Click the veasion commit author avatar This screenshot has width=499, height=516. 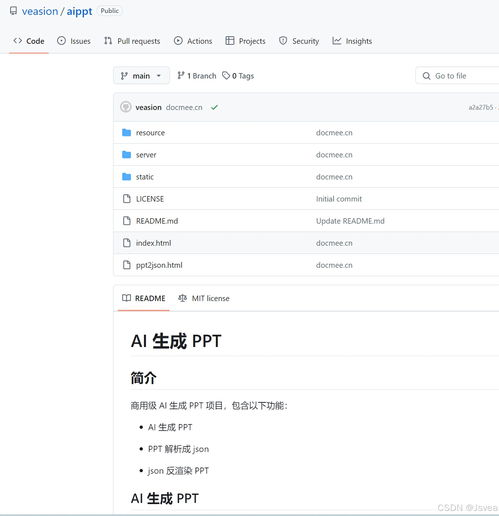point(126,107)
